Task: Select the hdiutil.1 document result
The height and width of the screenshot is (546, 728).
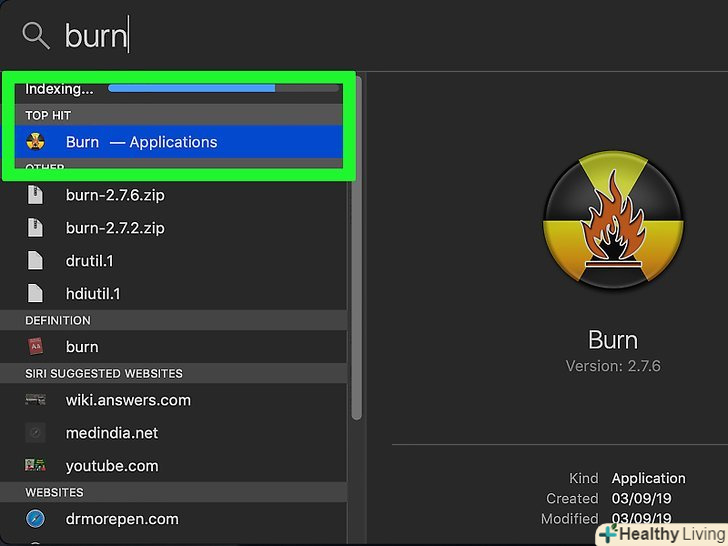Action: click(x=173, y=294)
